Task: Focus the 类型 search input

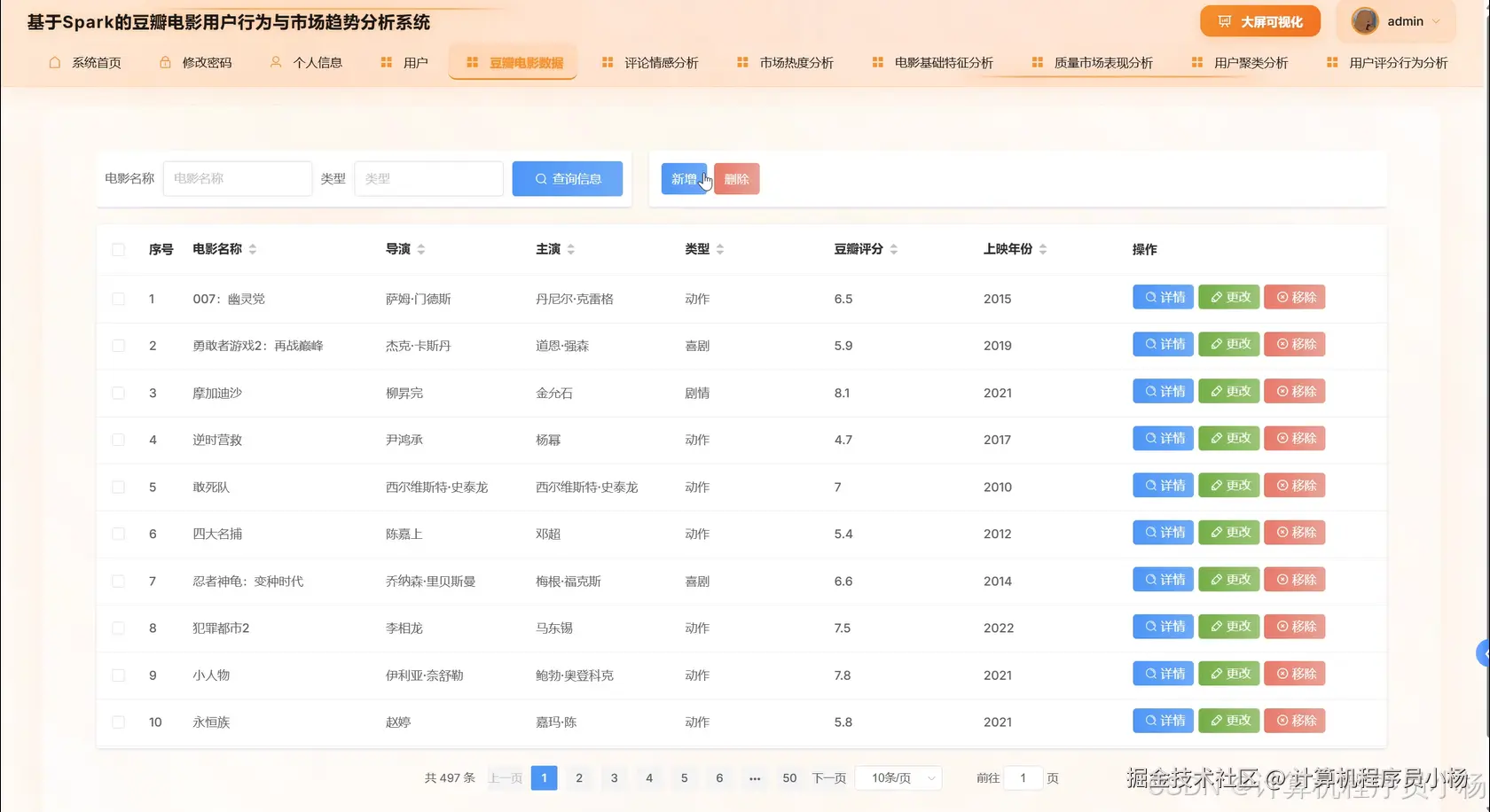Action: 429,178
